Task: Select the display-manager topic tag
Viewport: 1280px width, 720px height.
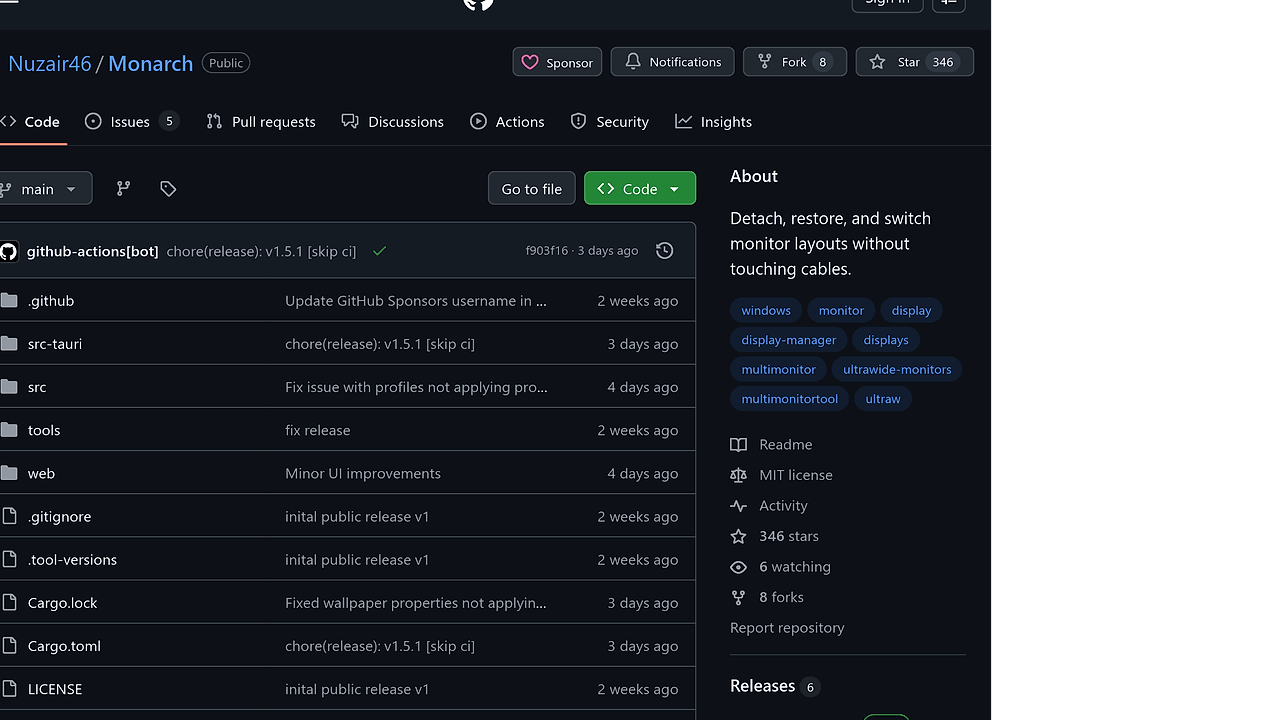Action: coord(789,340)
